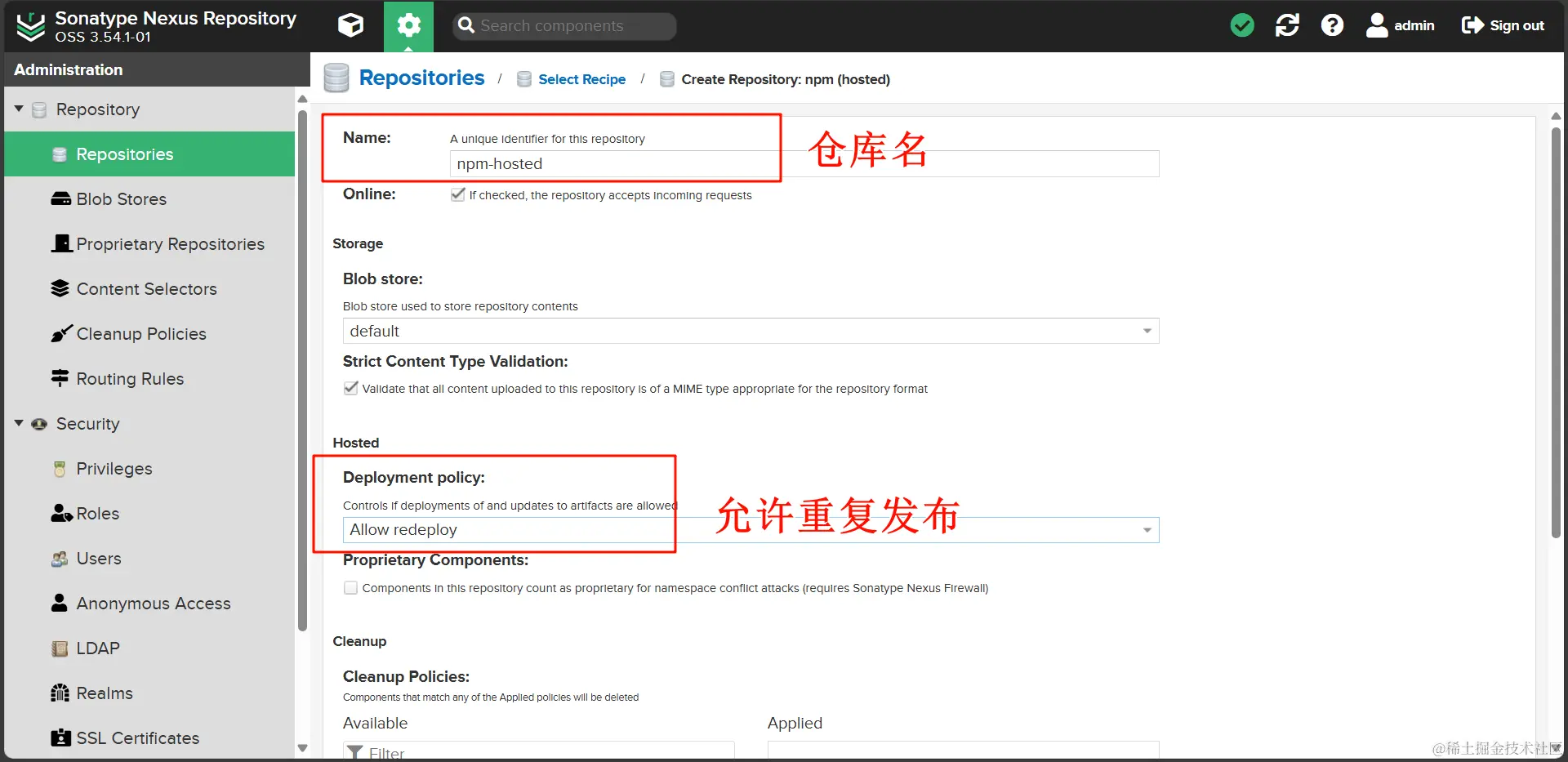Viewport: 1568px width, 762px height.
Task: Collapse the Repository tree section
Action: (19, 109)
